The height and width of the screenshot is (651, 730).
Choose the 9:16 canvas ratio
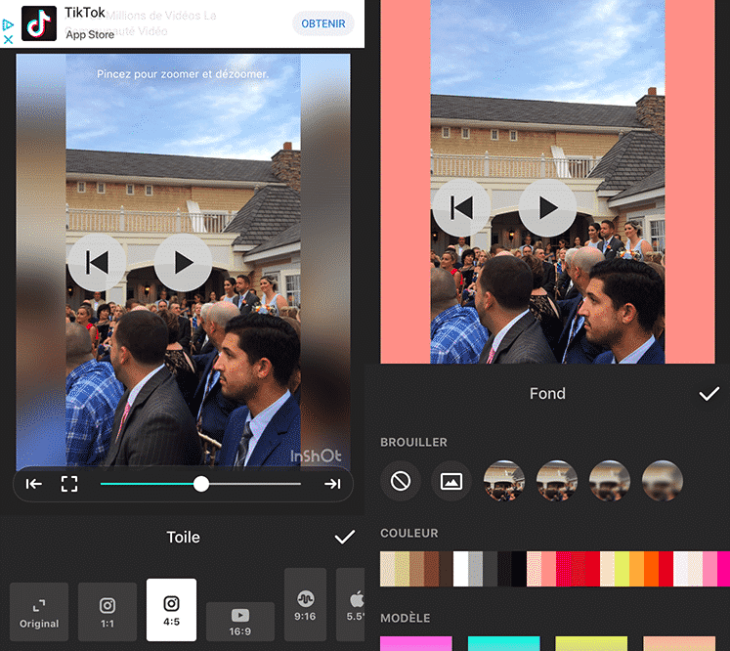tap(305, 604)
